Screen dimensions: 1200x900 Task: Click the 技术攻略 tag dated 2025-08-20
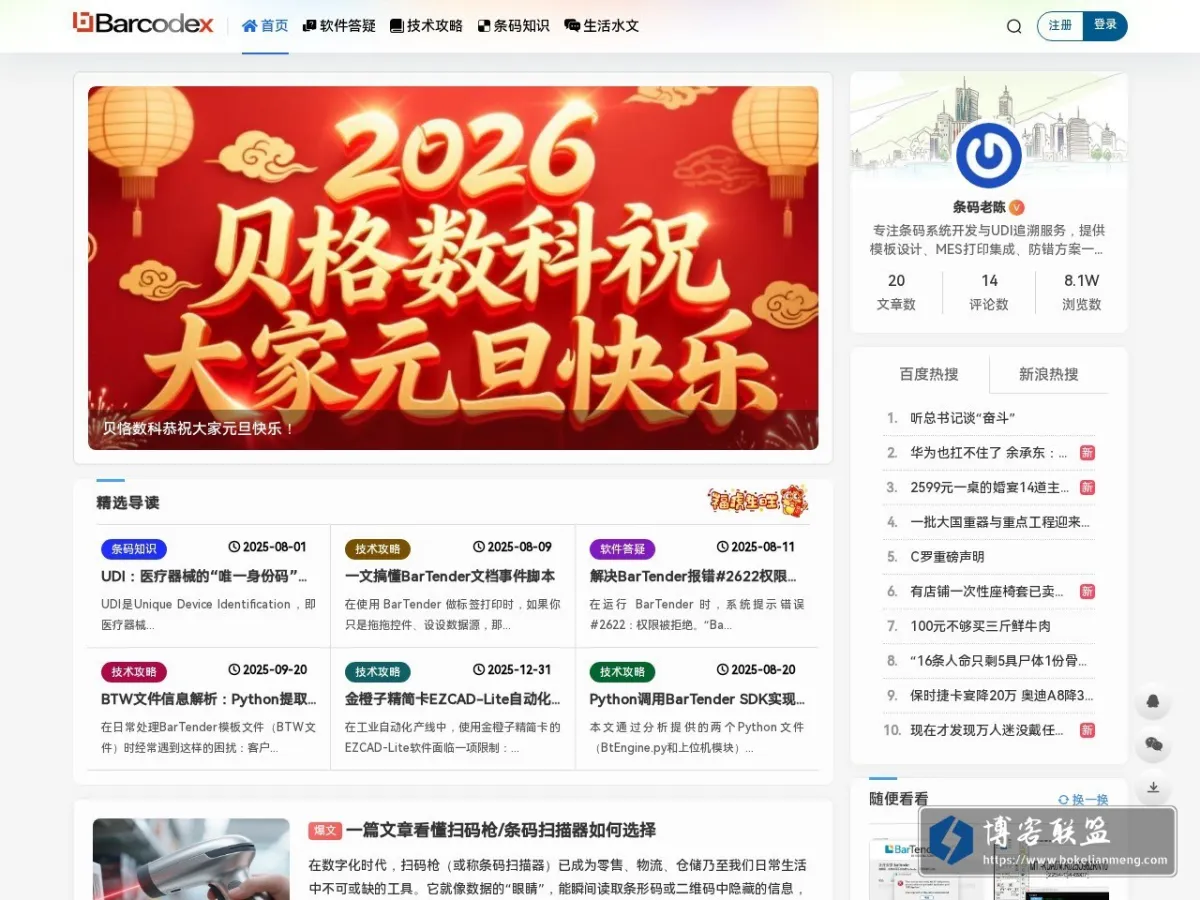[622, 672]
